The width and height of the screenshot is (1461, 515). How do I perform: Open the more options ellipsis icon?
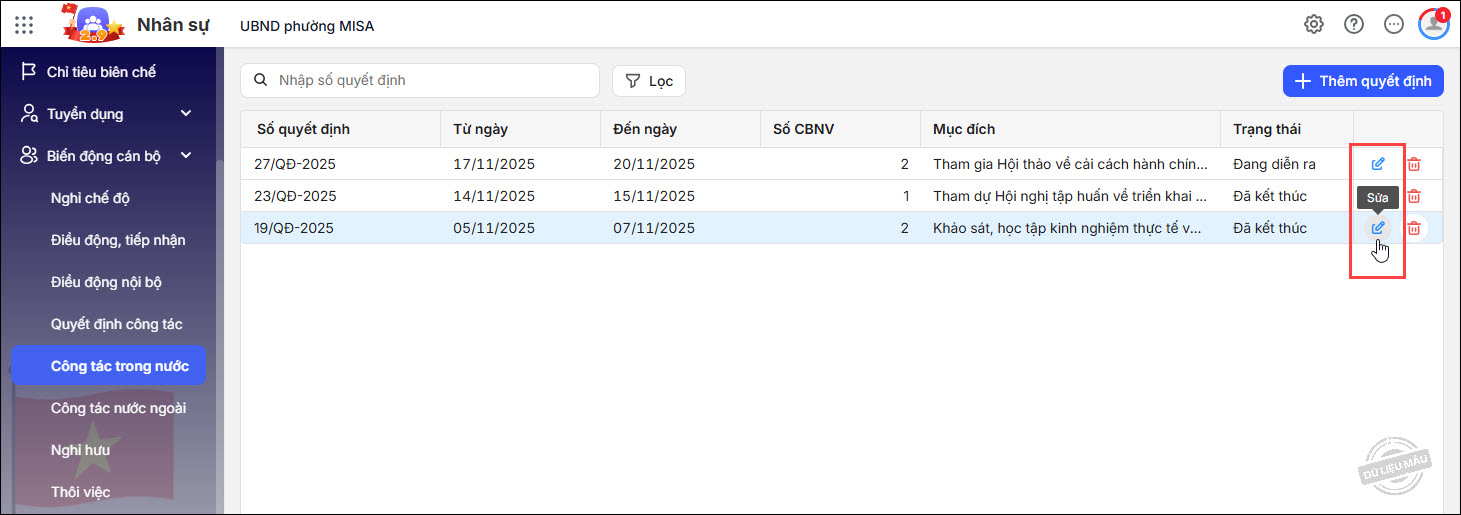pyautogui.click(x=1394, y=25)
